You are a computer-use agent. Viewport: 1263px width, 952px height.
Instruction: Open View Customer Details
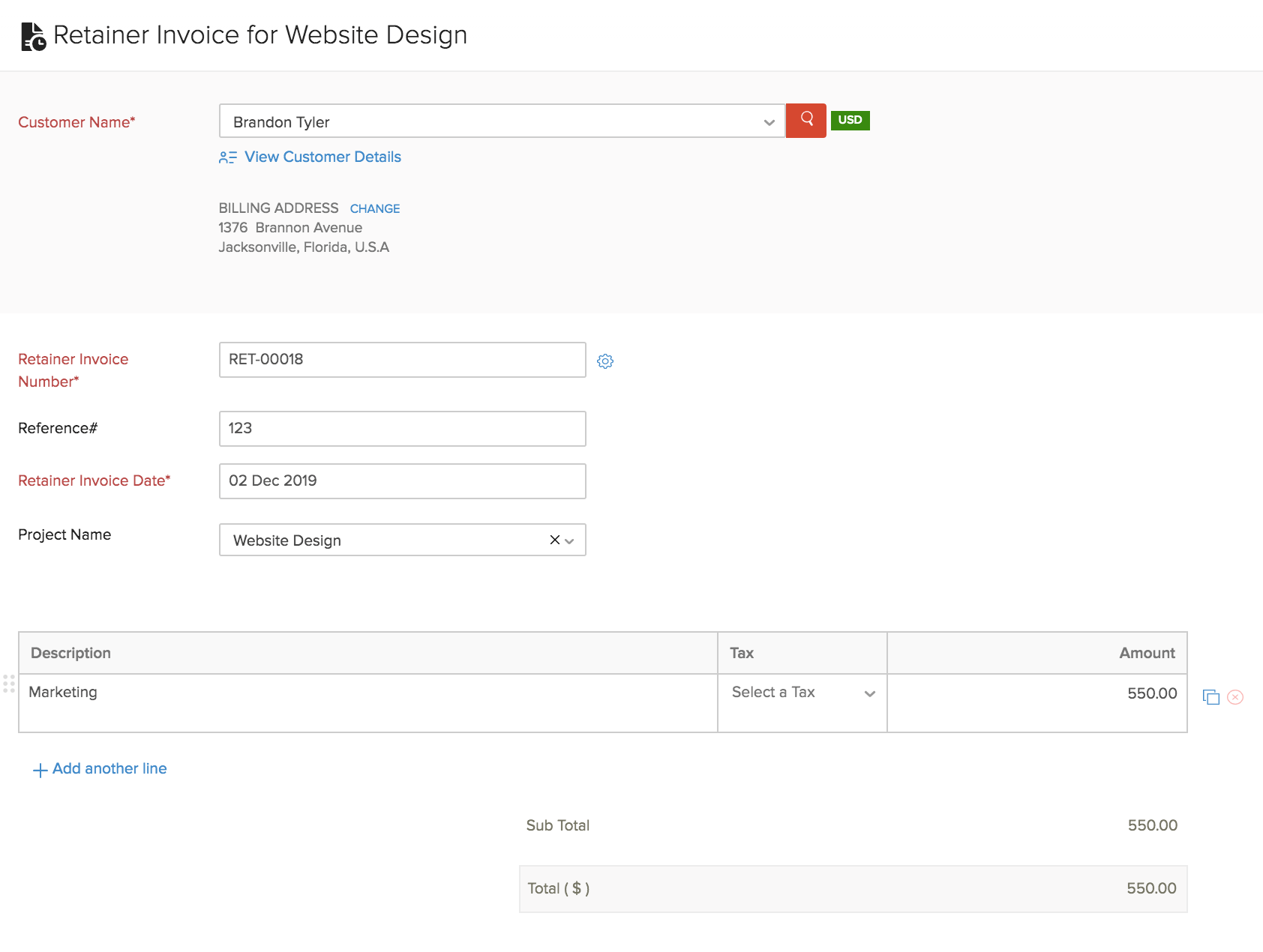click(x=322, y=157)
